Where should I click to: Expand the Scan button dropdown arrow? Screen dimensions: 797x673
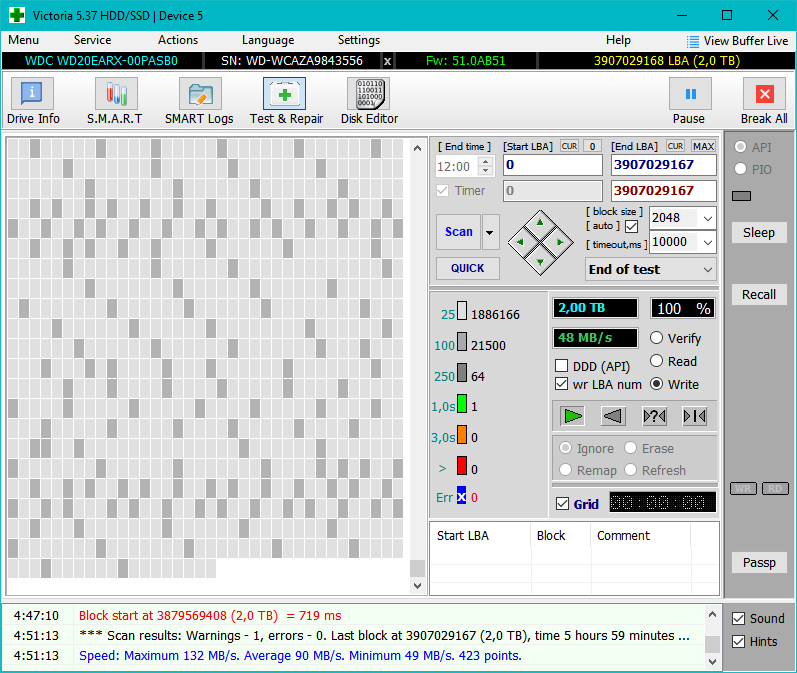(490, 232)
